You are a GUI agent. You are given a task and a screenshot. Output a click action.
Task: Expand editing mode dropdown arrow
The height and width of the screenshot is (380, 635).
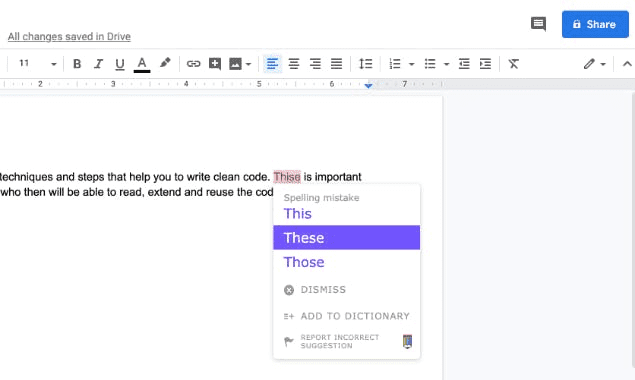pyautogui.click(x=603, y=64)
